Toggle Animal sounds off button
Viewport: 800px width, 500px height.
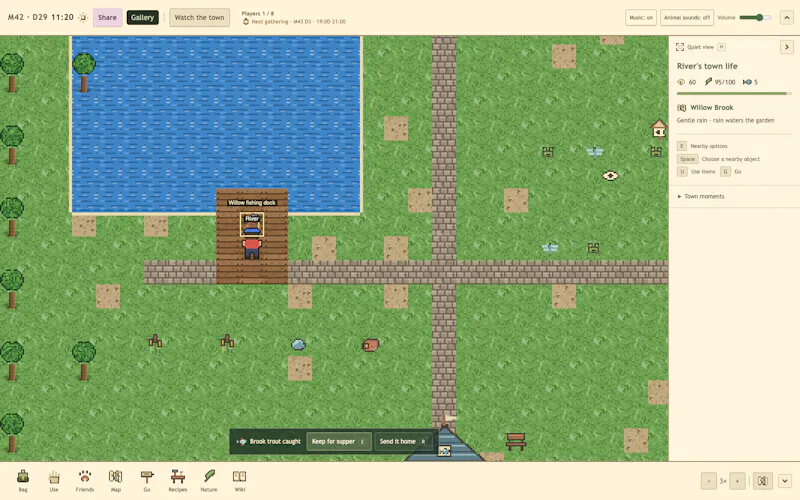[687, 17]
